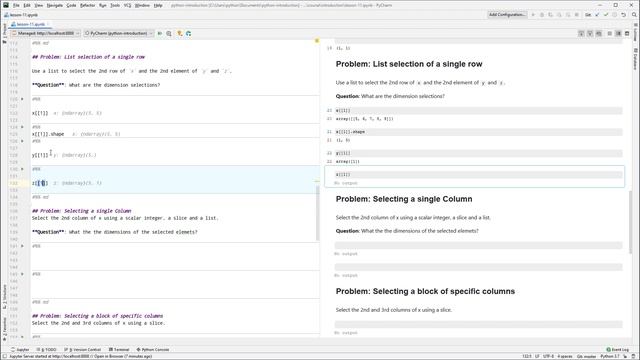Open the Refactor menu
The height and width of the screenshot is (360, 640).
(87, 5)
